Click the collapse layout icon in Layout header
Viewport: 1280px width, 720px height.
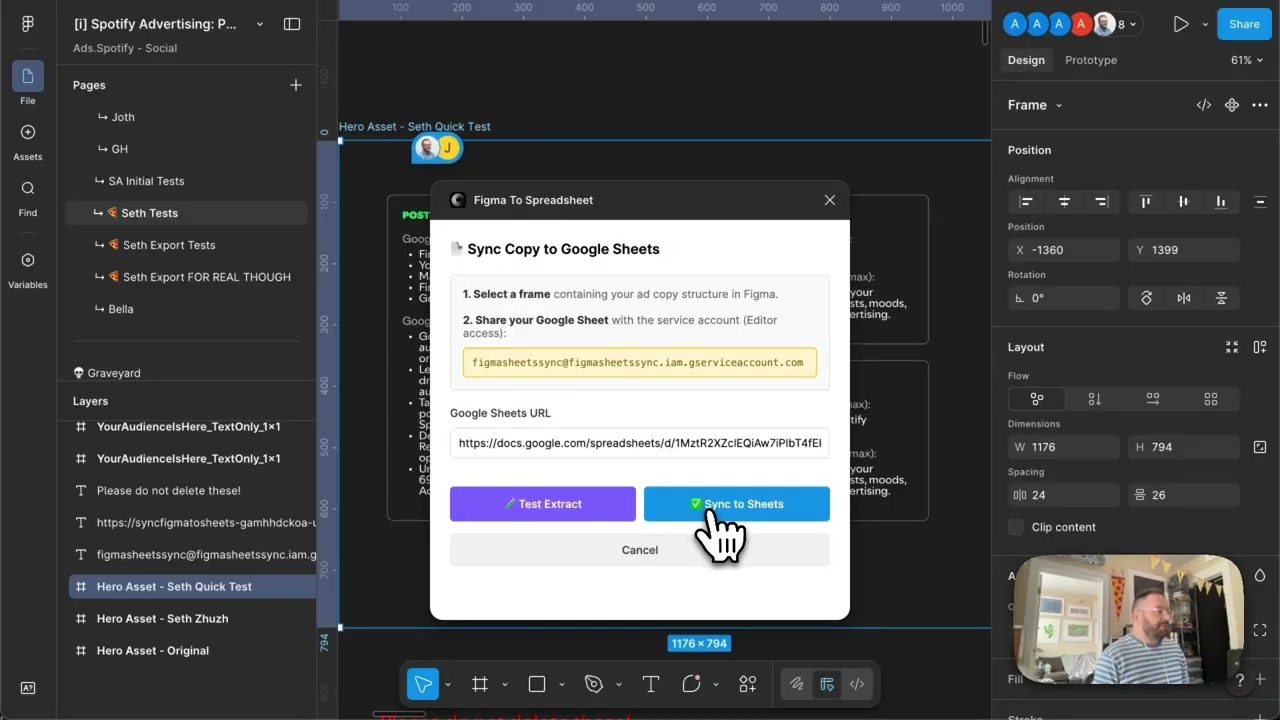[1232, 347]
